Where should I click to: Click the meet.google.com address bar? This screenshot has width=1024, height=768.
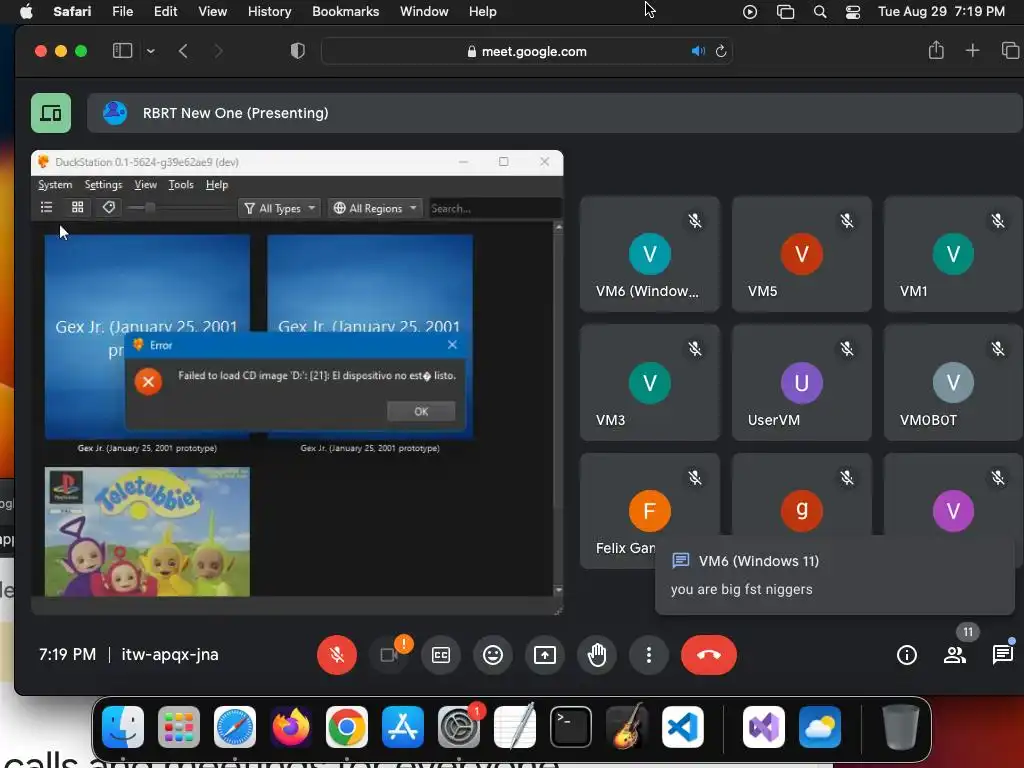[526, 51]
